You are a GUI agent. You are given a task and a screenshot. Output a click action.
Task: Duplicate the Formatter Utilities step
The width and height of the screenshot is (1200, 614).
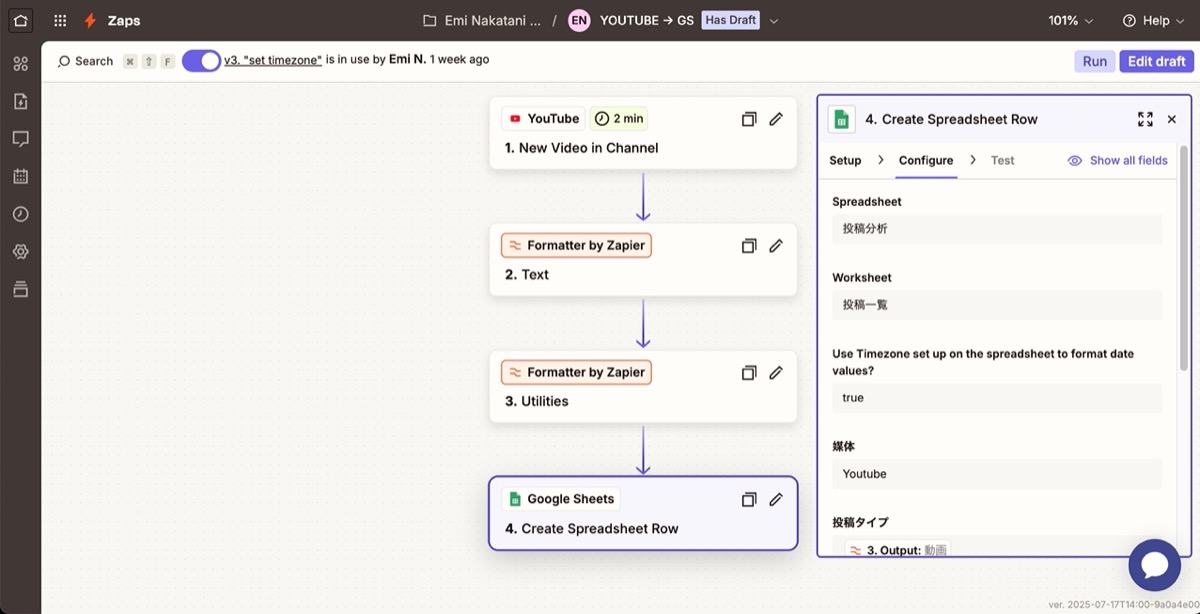tap(748, 373)
